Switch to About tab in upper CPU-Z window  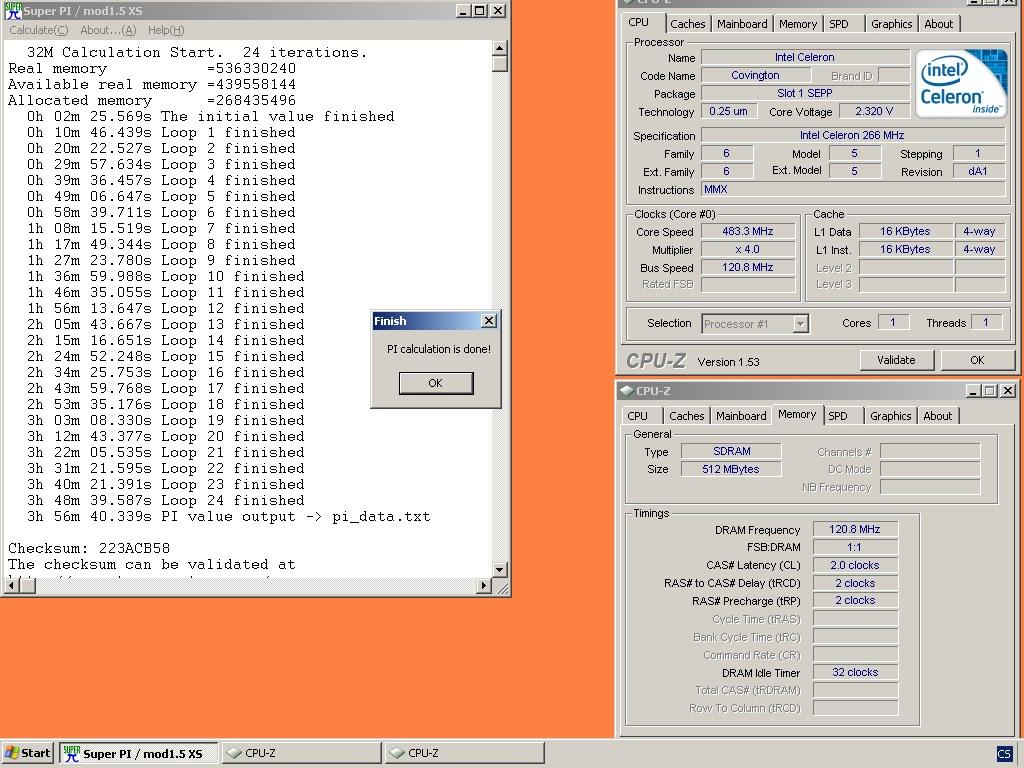point(938,24)
